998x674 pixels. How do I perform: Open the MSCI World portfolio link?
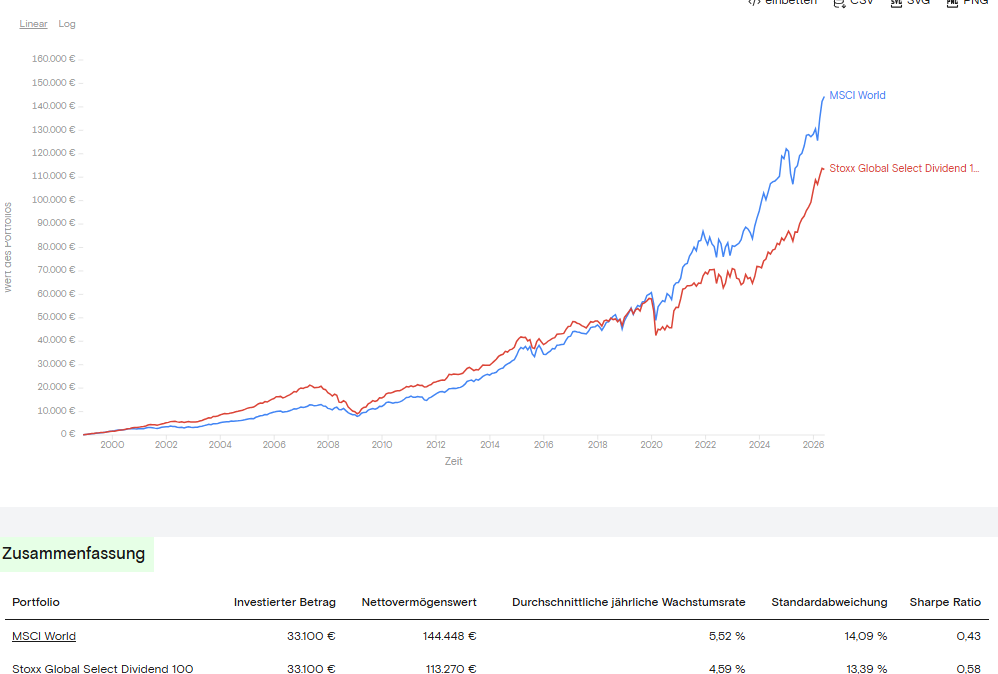[44, 636]
